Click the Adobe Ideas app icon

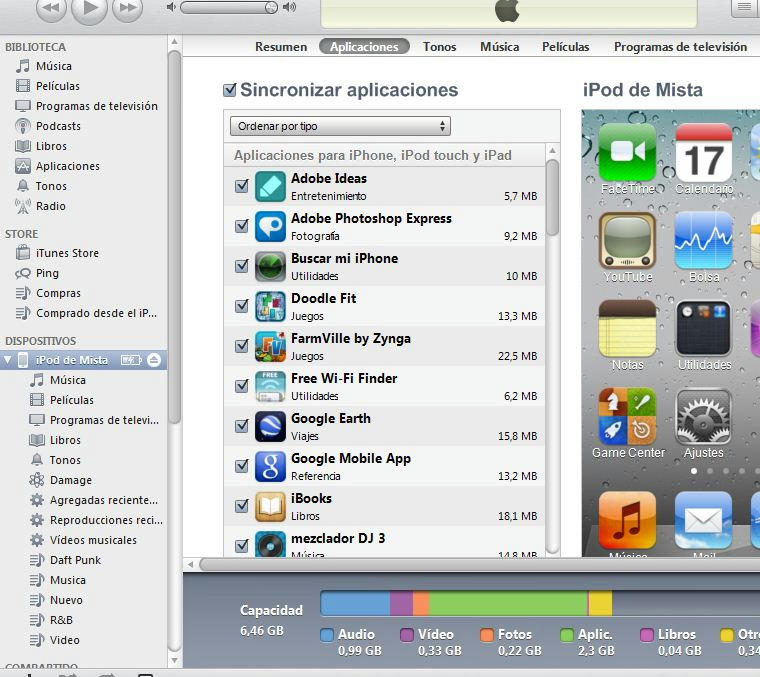pyautogui.click(x=270, y=186)
